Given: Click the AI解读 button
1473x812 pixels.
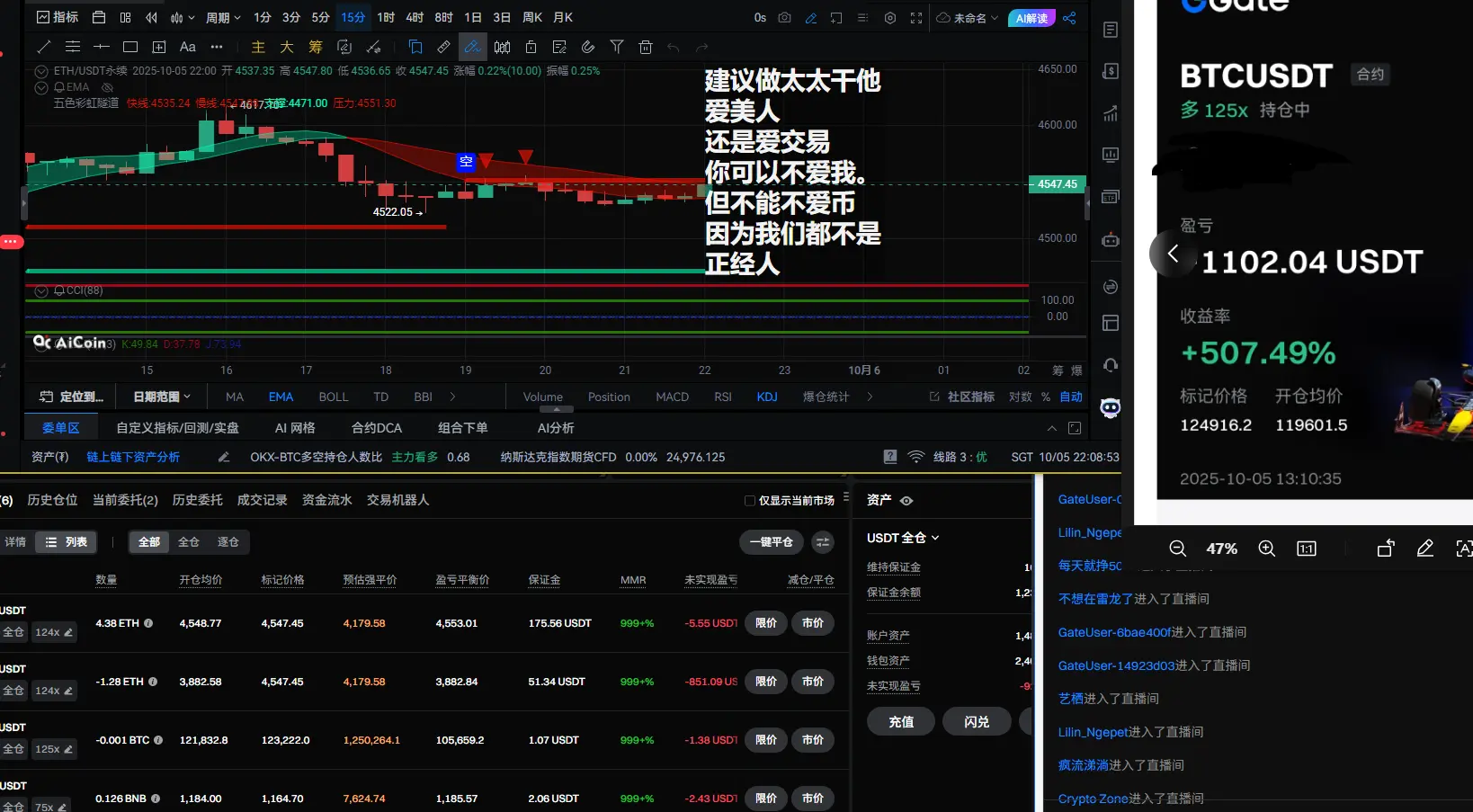Looking at the screenshot, I should click(1031, 18).
